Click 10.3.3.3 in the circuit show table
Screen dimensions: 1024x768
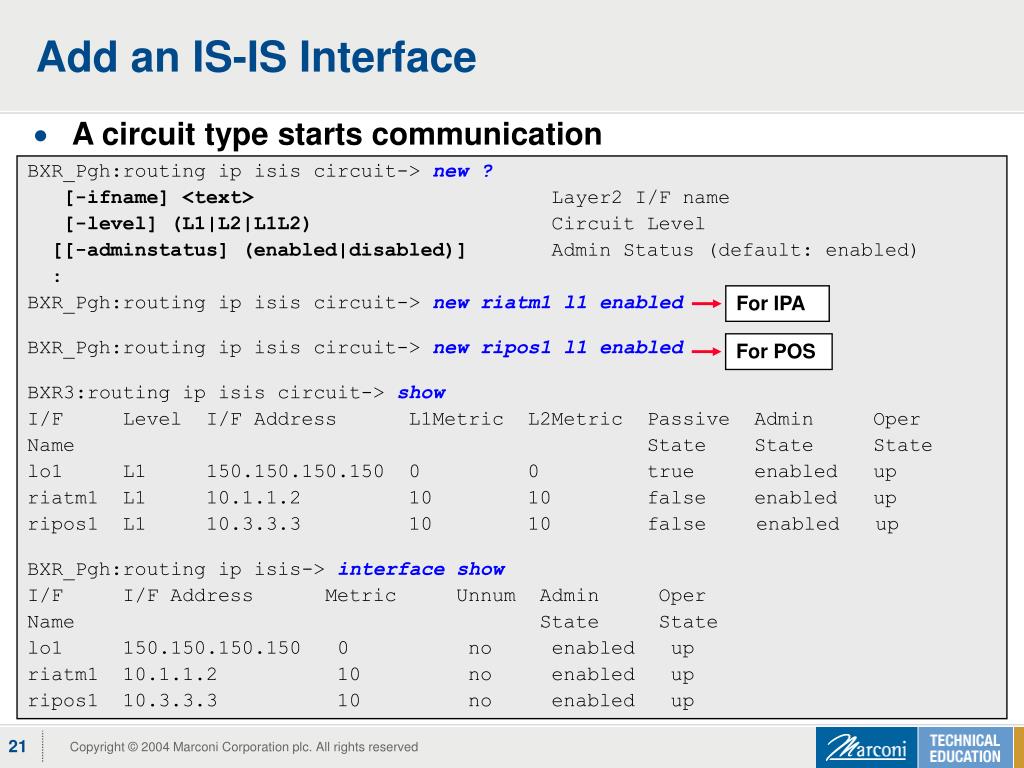point(253,524)
